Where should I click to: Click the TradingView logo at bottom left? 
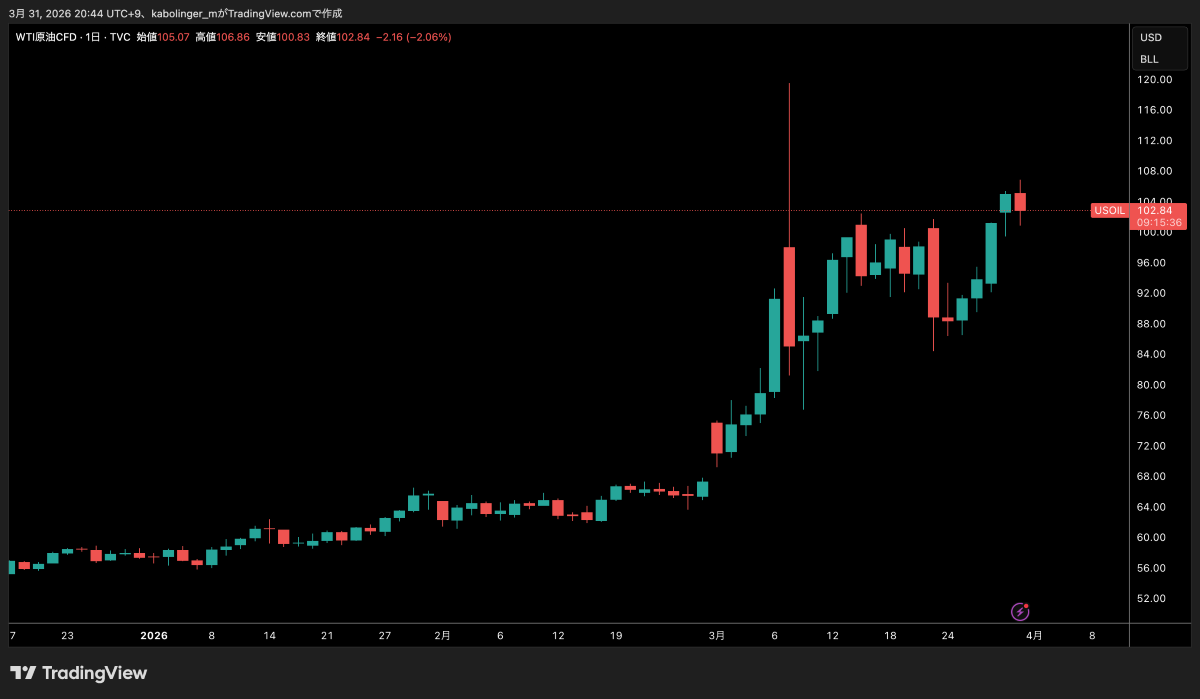(79, 673)
